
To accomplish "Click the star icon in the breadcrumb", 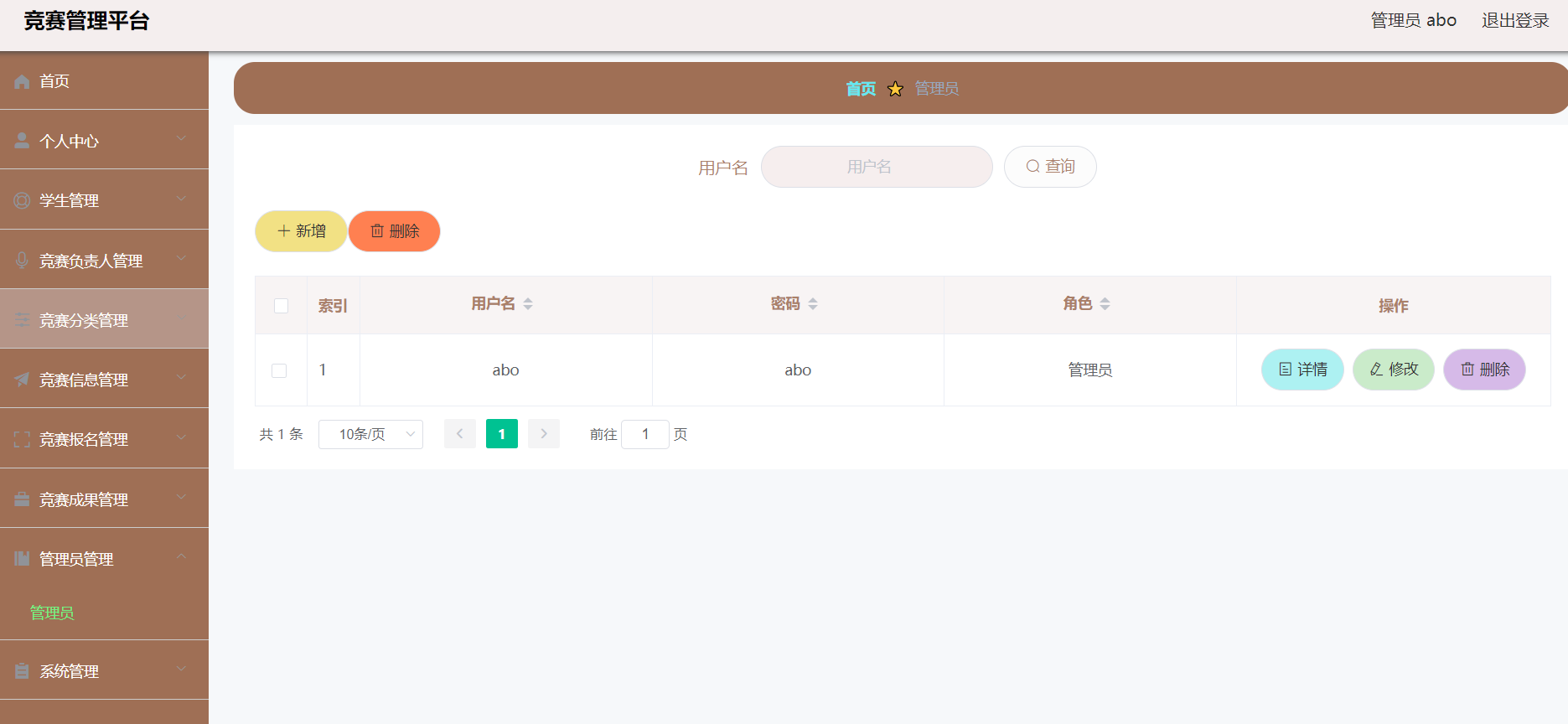I will [895, 89].
